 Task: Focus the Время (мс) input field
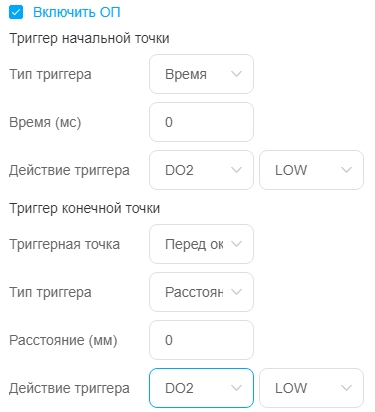[x=201, y=122]
